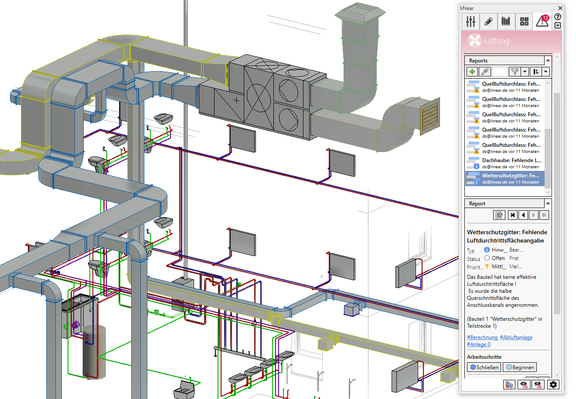The height and width of the screenshot is (399, 576).
Task: Click the Offen status radio circle
Action: (487, 258)
